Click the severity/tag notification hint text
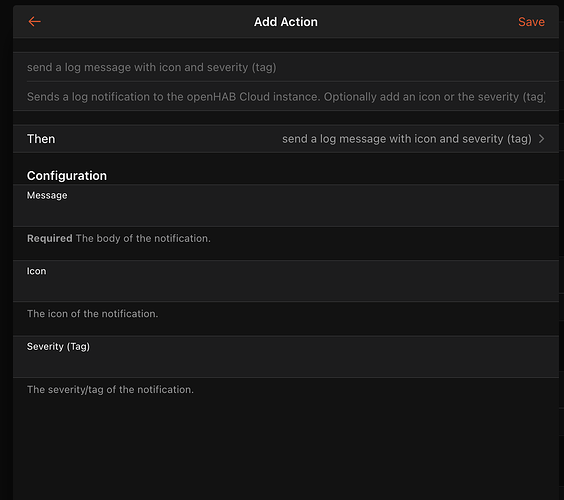 (x=110, y=390)
